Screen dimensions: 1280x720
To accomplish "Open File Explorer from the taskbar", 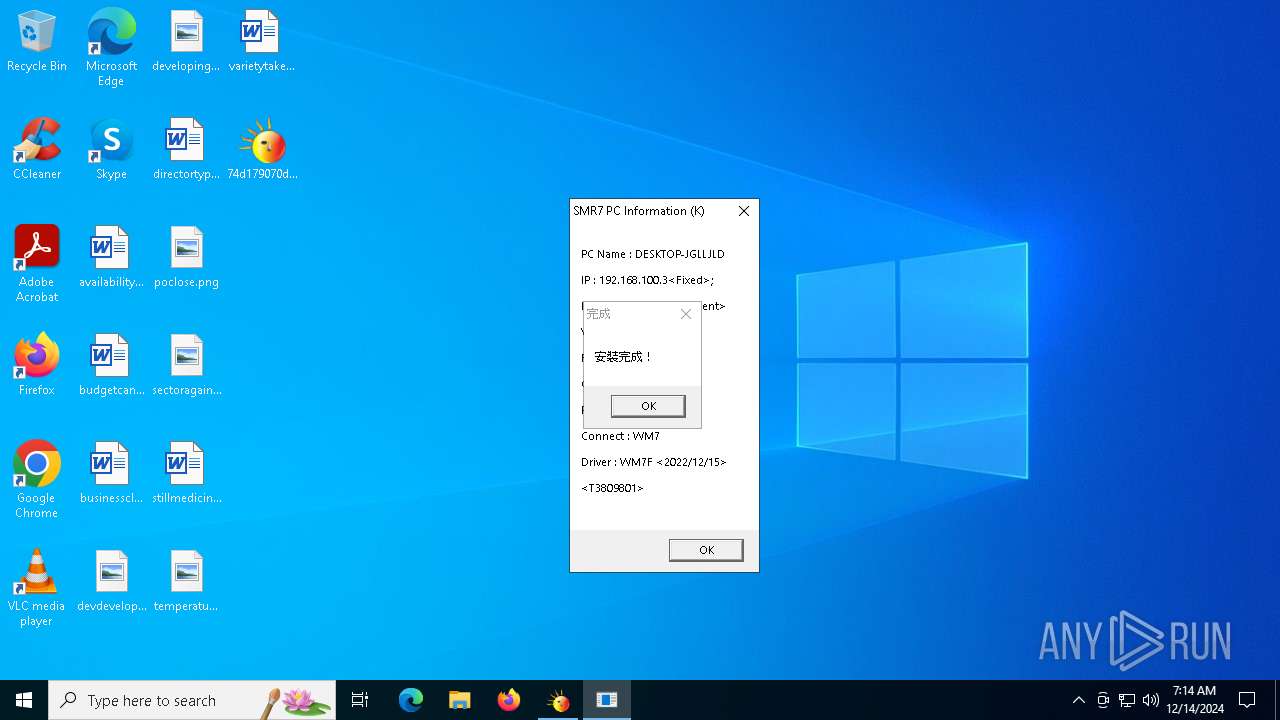I will [x=460, y=700].
